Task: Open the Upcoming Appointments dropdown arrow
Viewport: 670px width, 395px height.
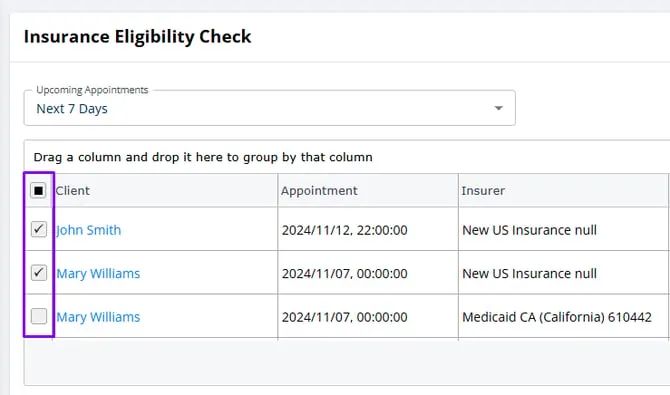Action: point(498,108)
